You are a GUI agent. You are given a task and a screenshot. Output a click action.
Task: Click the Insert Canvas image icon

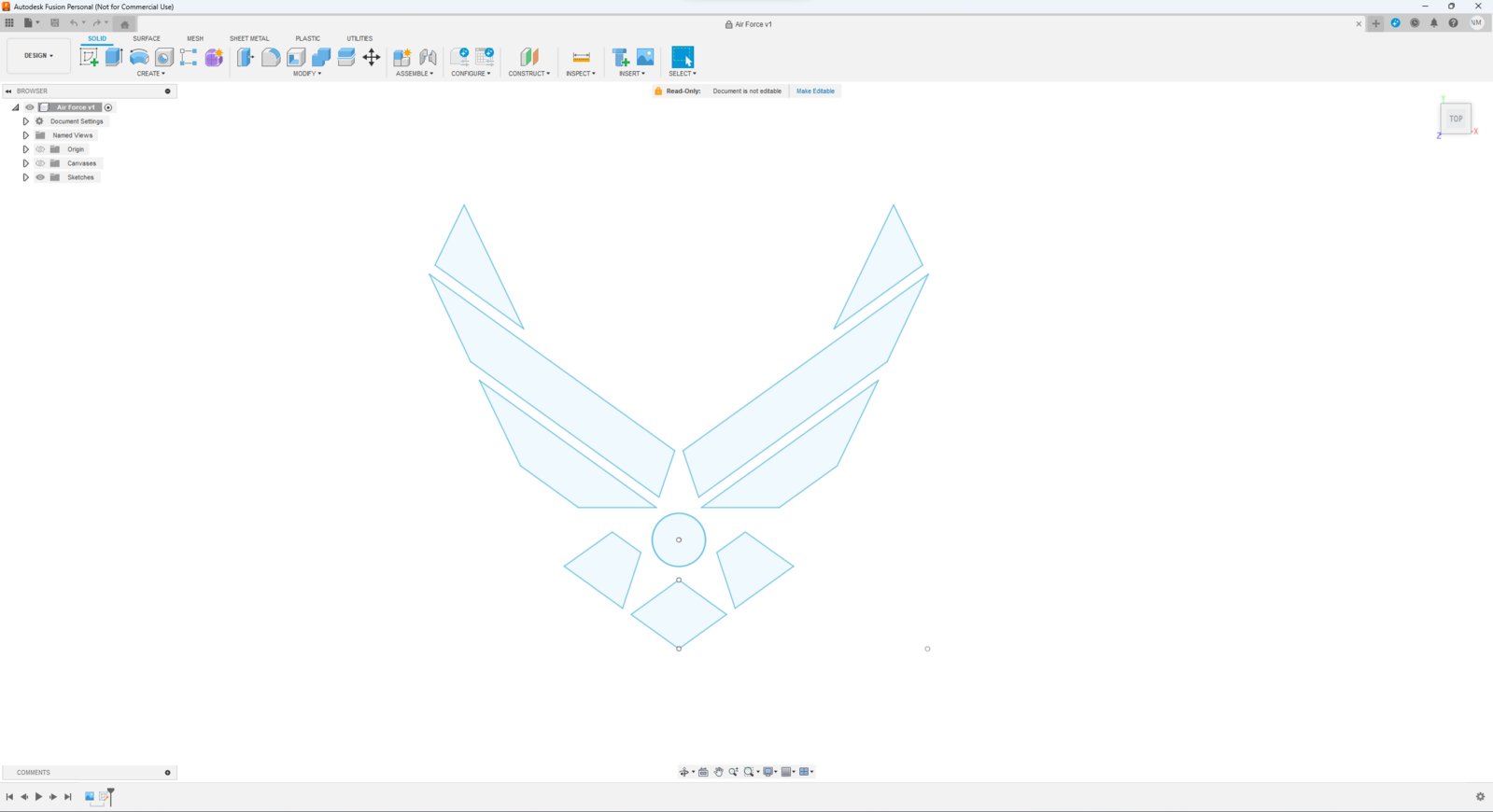pyautogui.click(x=645, y=57)
